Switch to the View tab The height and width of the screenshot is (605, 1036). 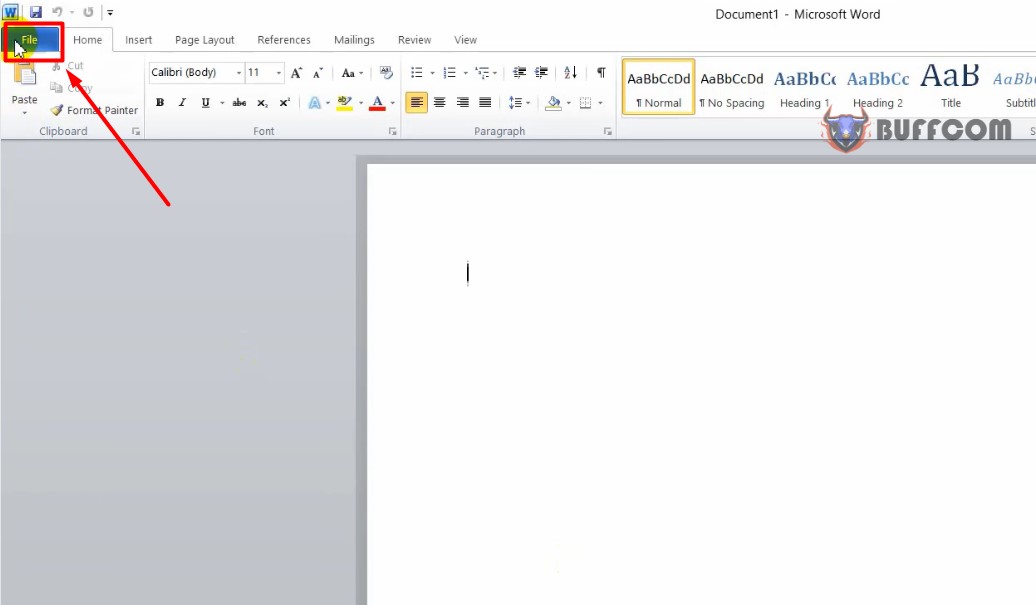[465, 40]
